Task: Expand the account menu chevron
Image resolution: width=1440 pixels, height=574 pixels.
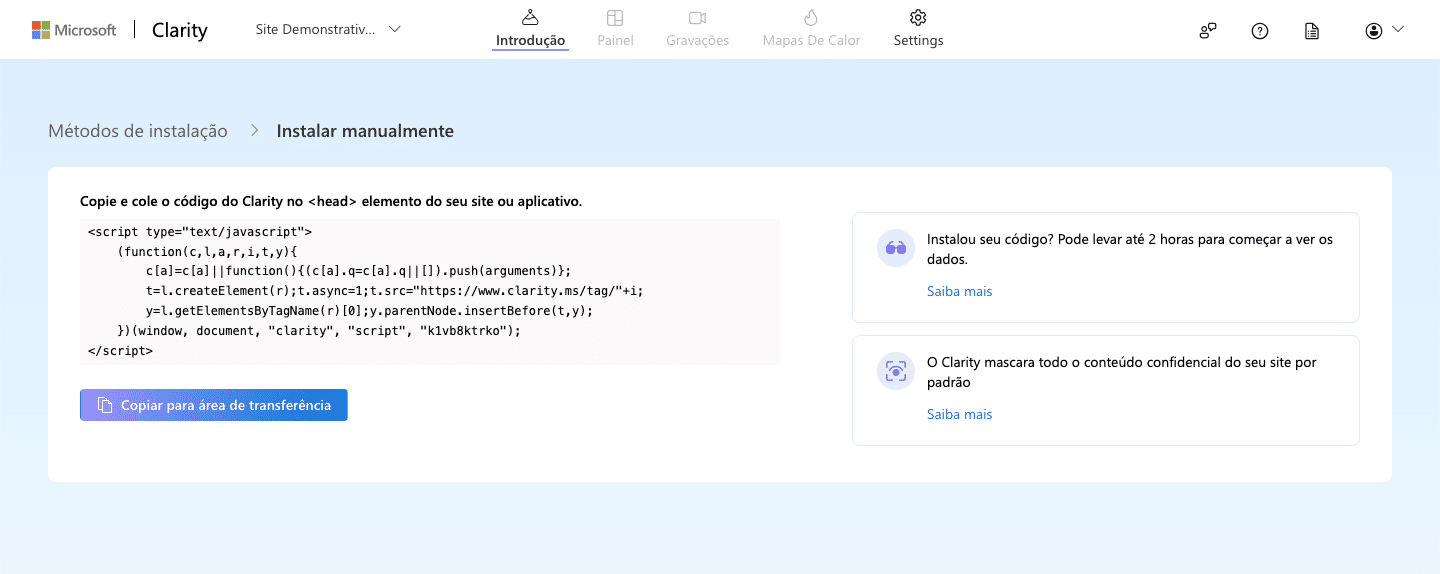Action: pyautogui.click(x=1398, y=30)
